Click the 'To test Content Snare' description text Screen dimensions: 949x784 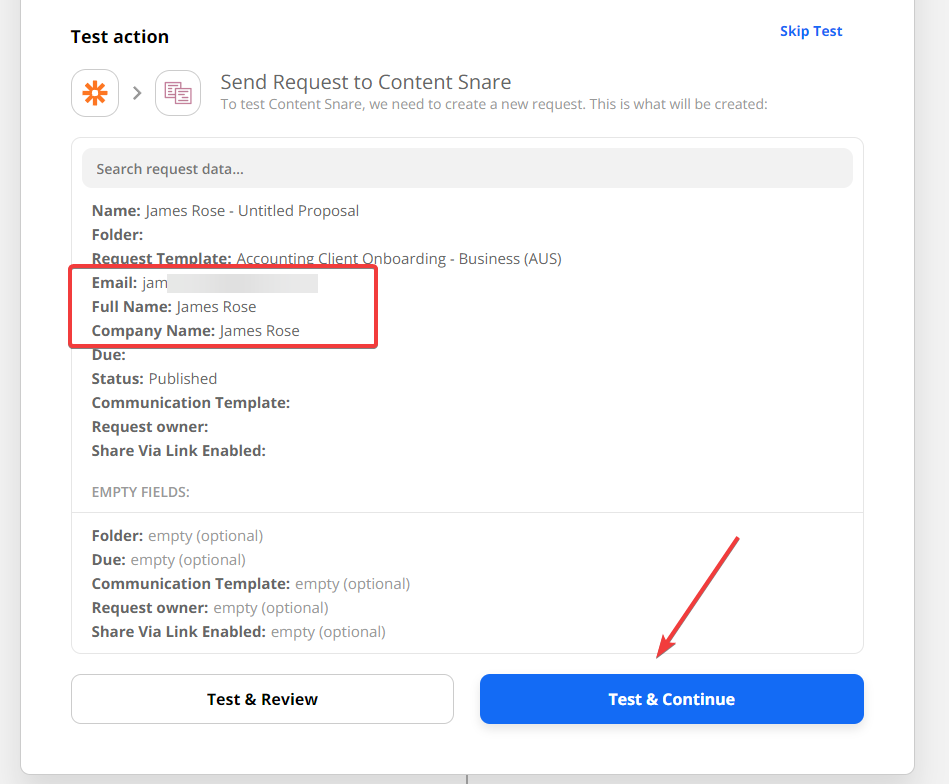494,104
